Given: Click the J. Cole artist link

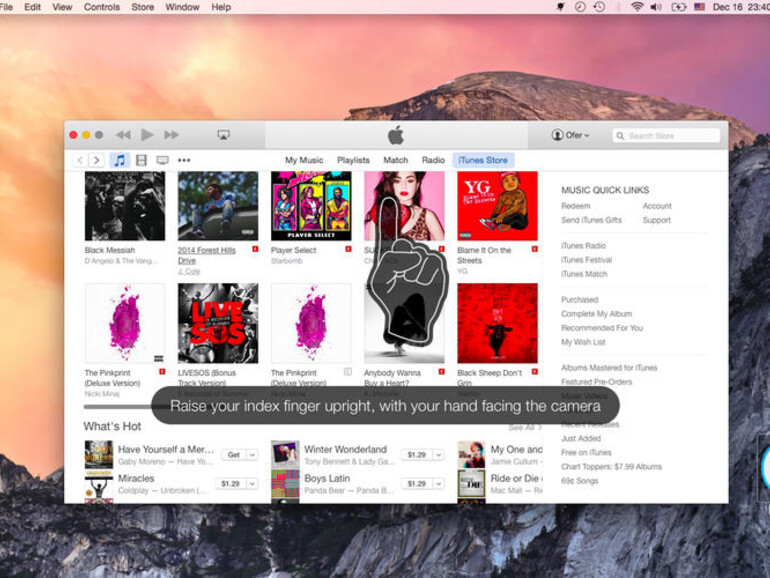Looking at the screenshot, I should pos(189,271).
